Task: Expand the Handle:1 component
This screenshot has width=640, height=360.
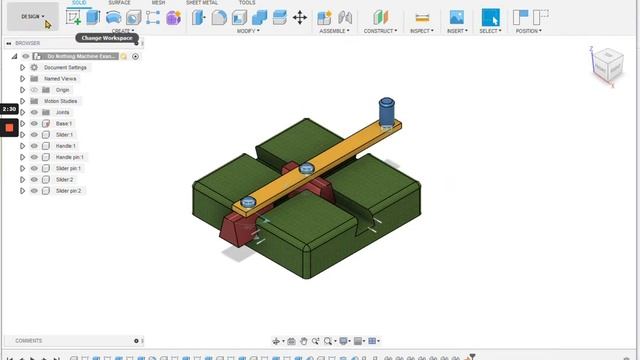Action: tap(22, 146)
